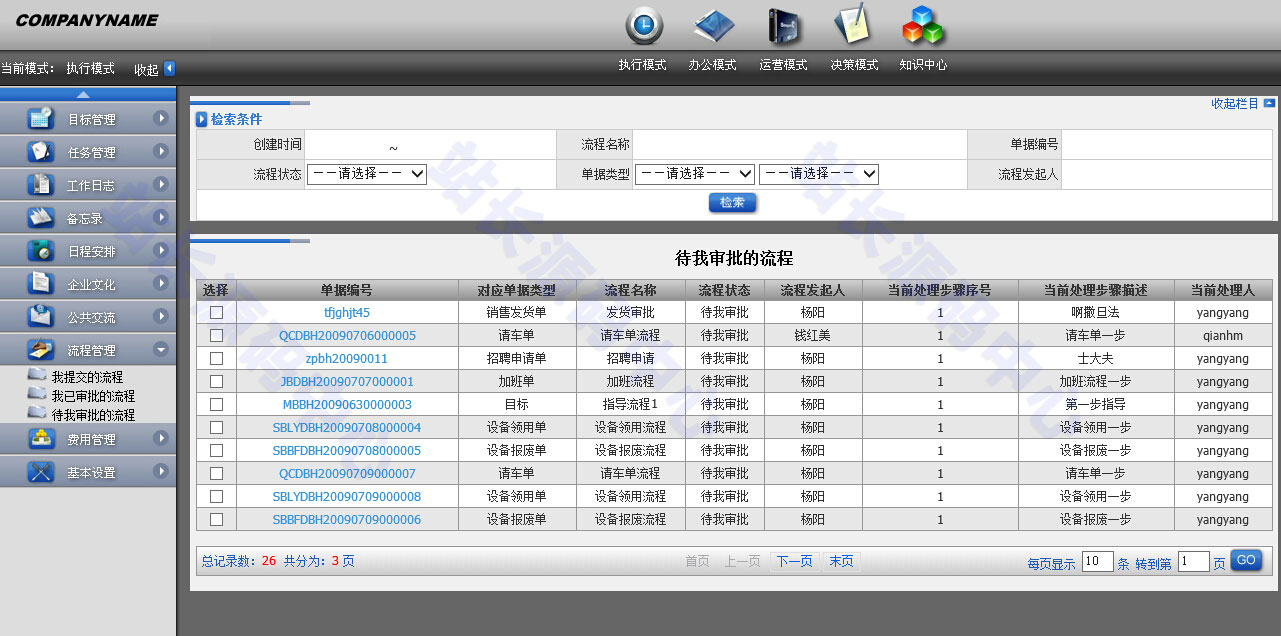Click the 目标管理 sidebar icon
Image resolution: width=1281 pixels, height=636 pixels.
click(x=41, y=119)
